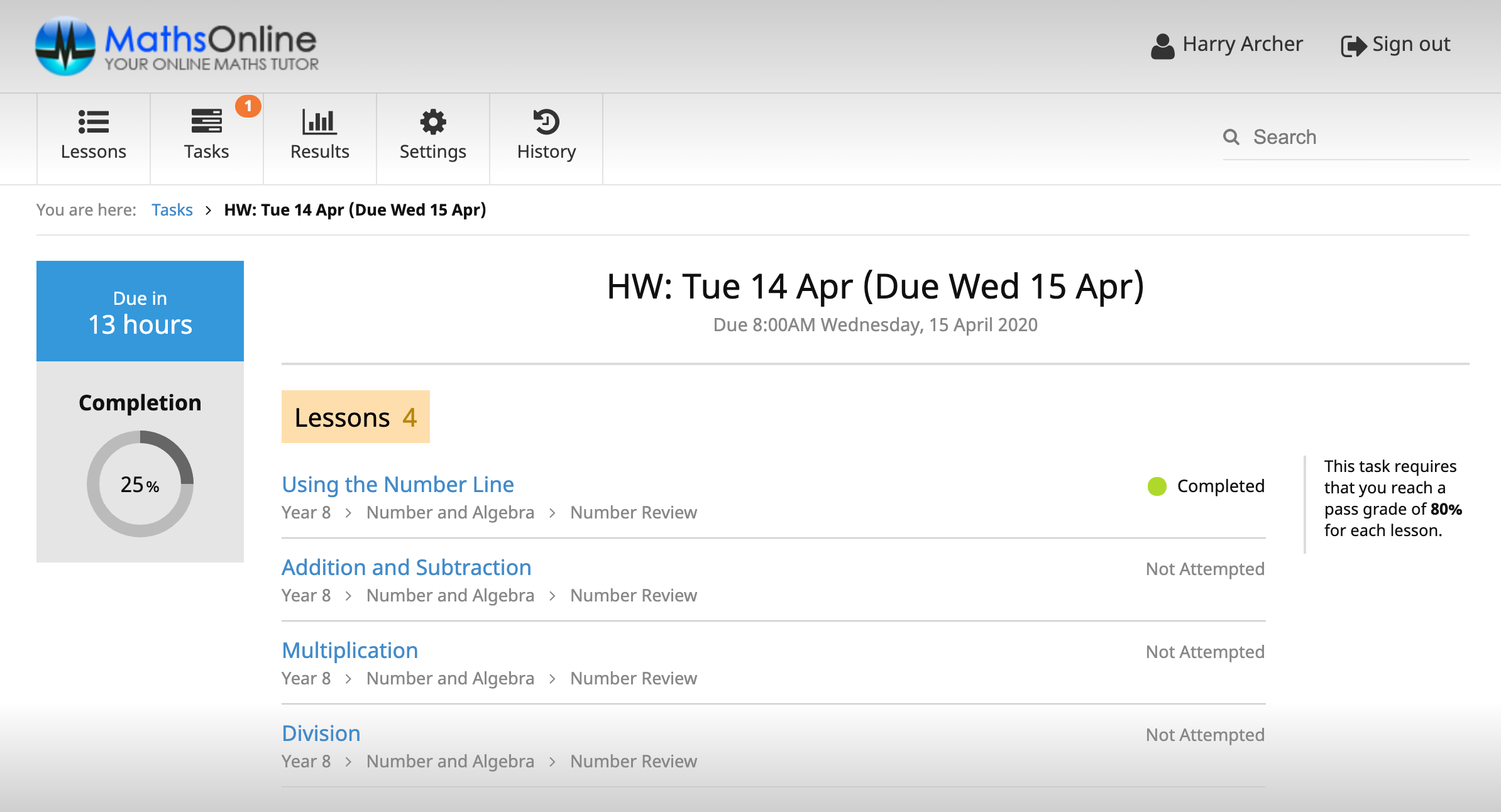1501x812 pixels.
Task: Click the 25% completion ring
Action: [x=140, y=484]
